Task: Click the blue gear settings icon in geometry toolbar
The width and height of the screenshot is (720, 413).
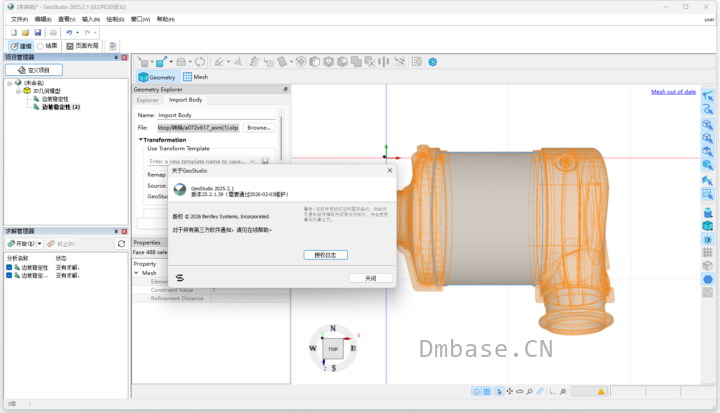Action: (433, 62)
